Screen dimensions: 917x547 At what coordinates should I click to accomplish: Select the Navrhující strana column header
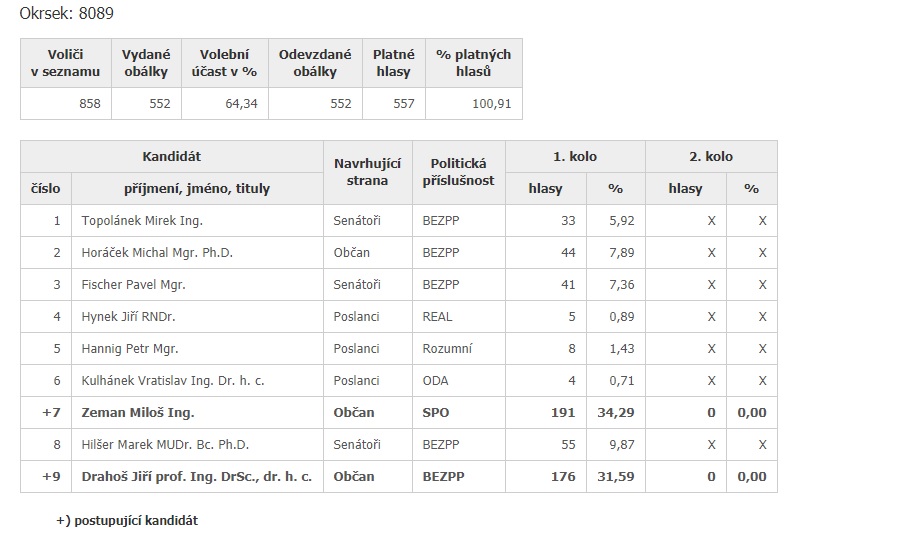point(367,172)
